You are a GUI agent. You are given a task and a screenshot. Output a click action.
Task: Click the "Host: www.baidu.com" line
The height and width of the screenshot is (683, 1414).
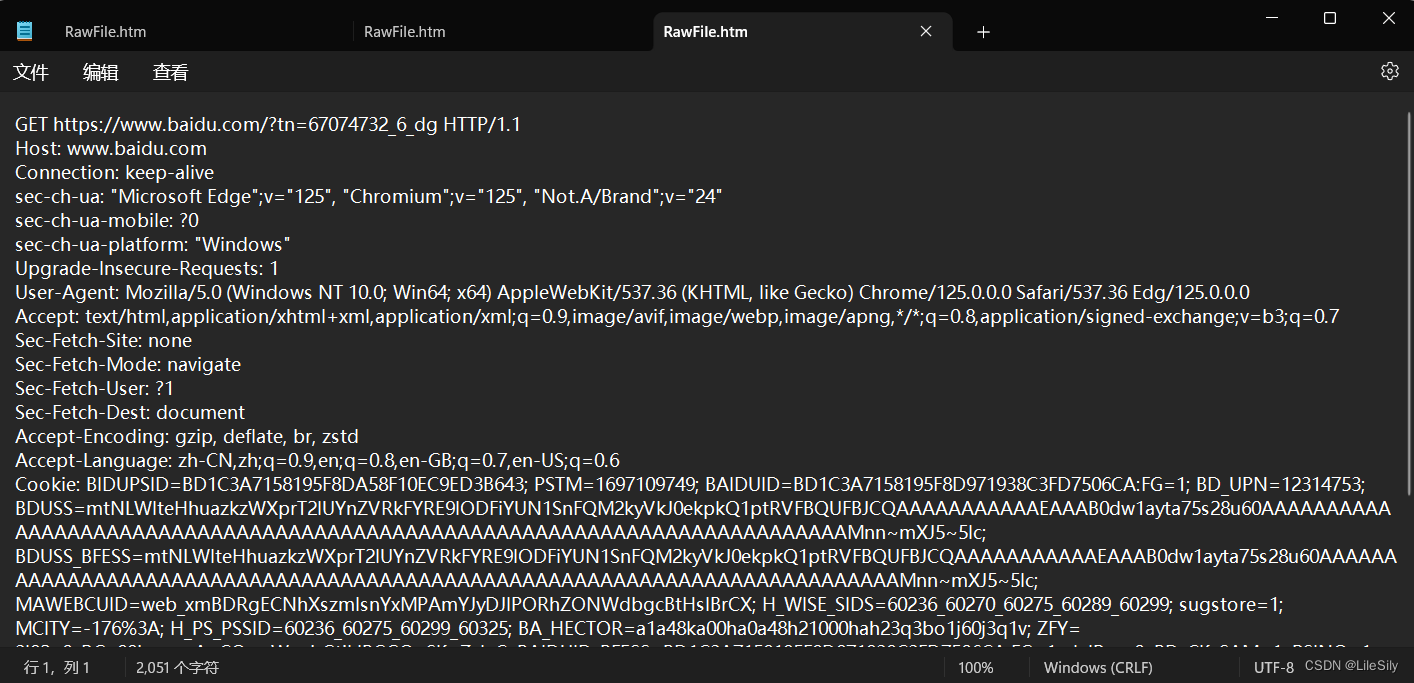click(x=111, y=149)
